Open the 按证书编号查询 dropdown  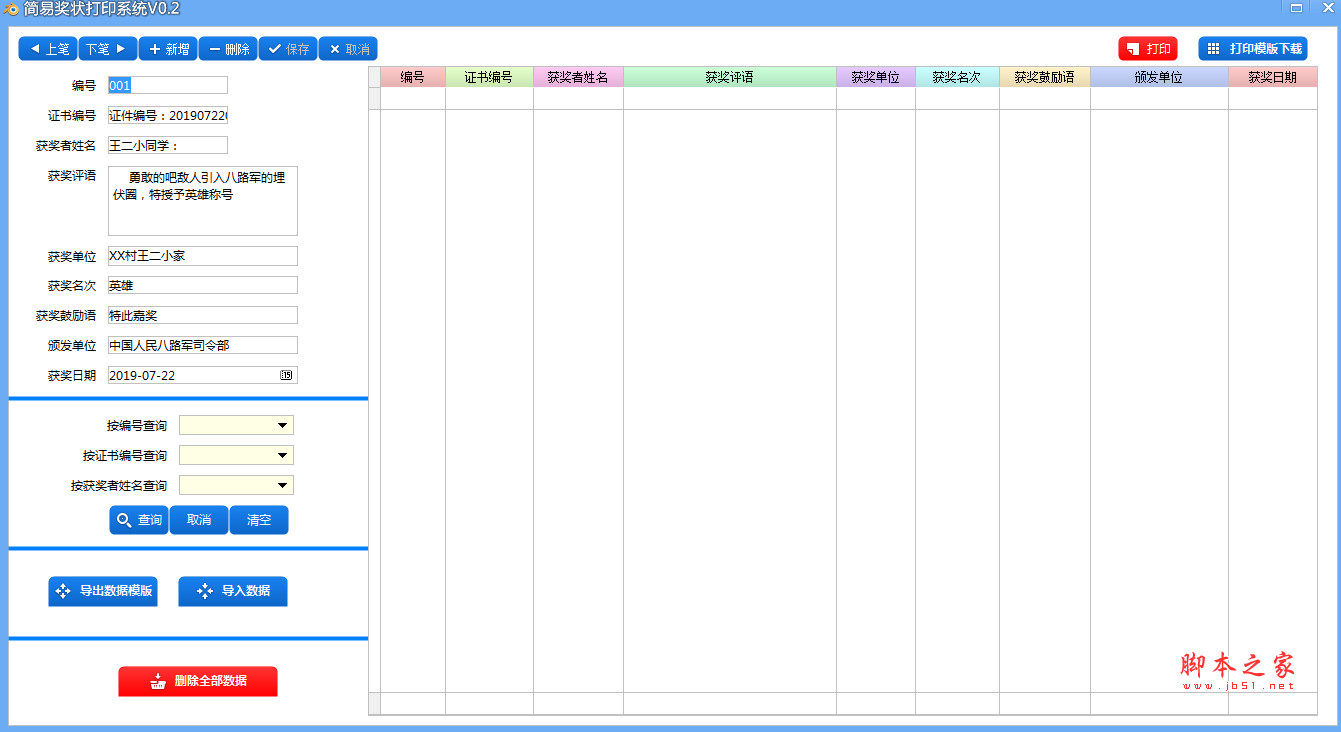[x=284, y=454]
